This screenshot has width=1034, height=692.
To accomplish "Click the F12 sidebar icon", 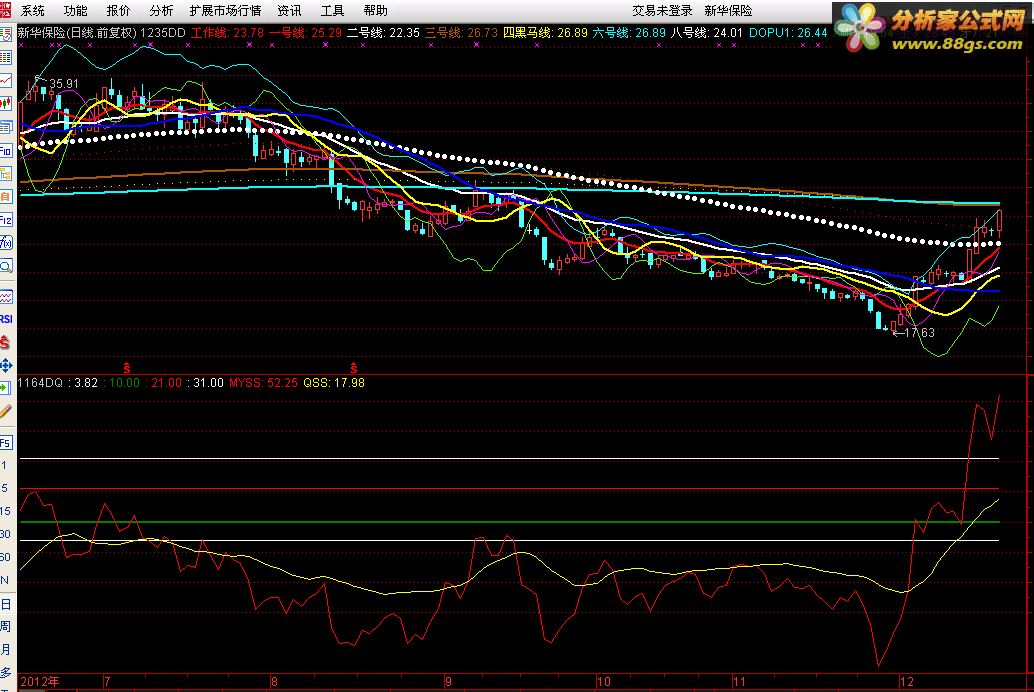I will (6, 220).
